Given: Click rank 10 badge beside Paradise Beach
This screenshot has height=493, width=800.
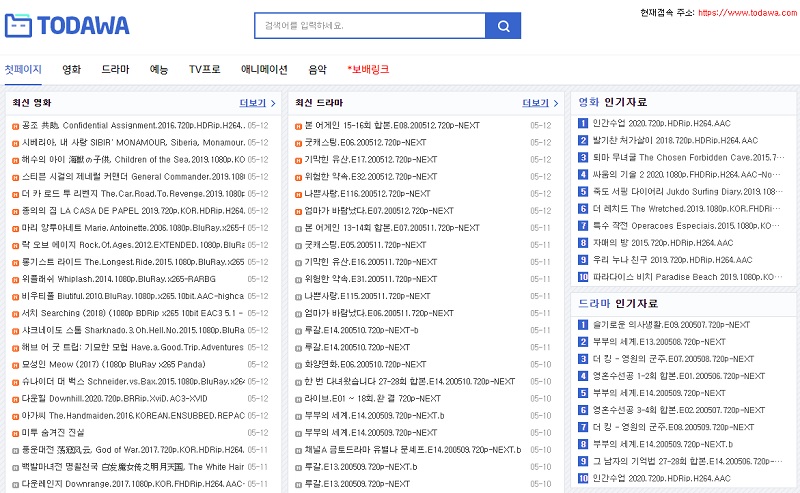Looking at the screenshot, I should (x=583, y=277).
